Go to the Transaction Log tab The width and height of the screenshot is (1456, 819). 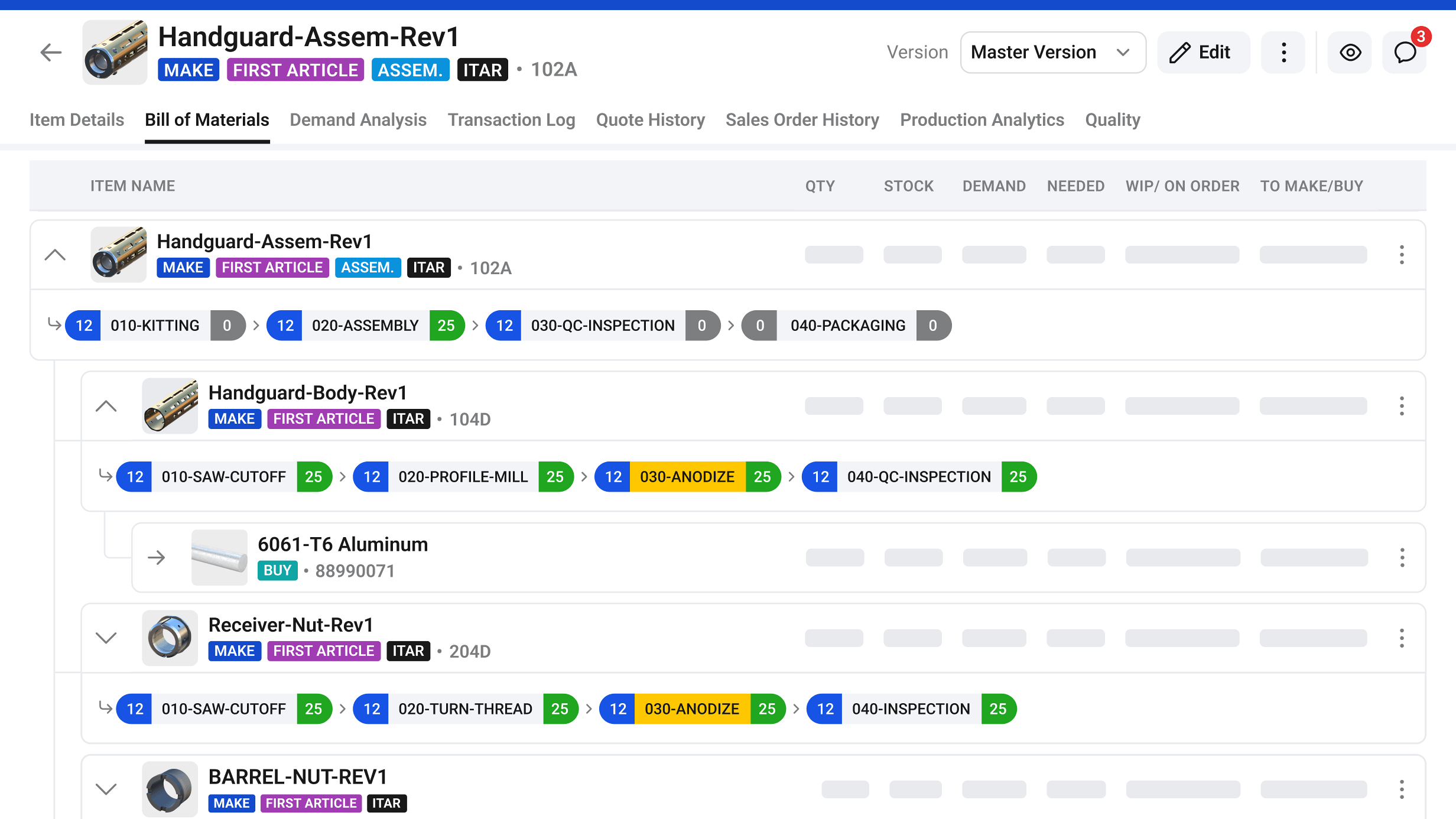[x=511, y=120]
